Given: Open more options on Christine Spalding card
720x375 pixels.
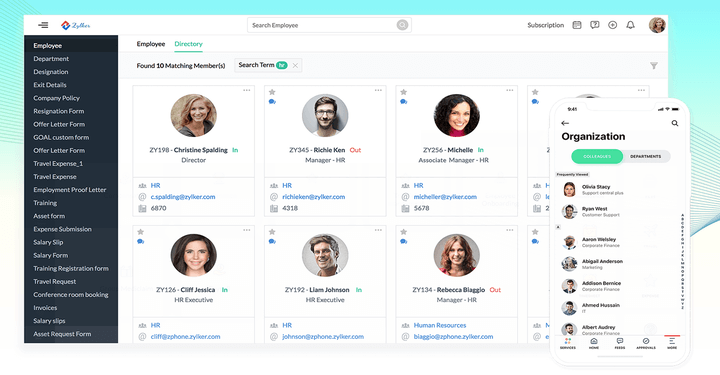Looking at the screenshot, I should tap(247, 90).
